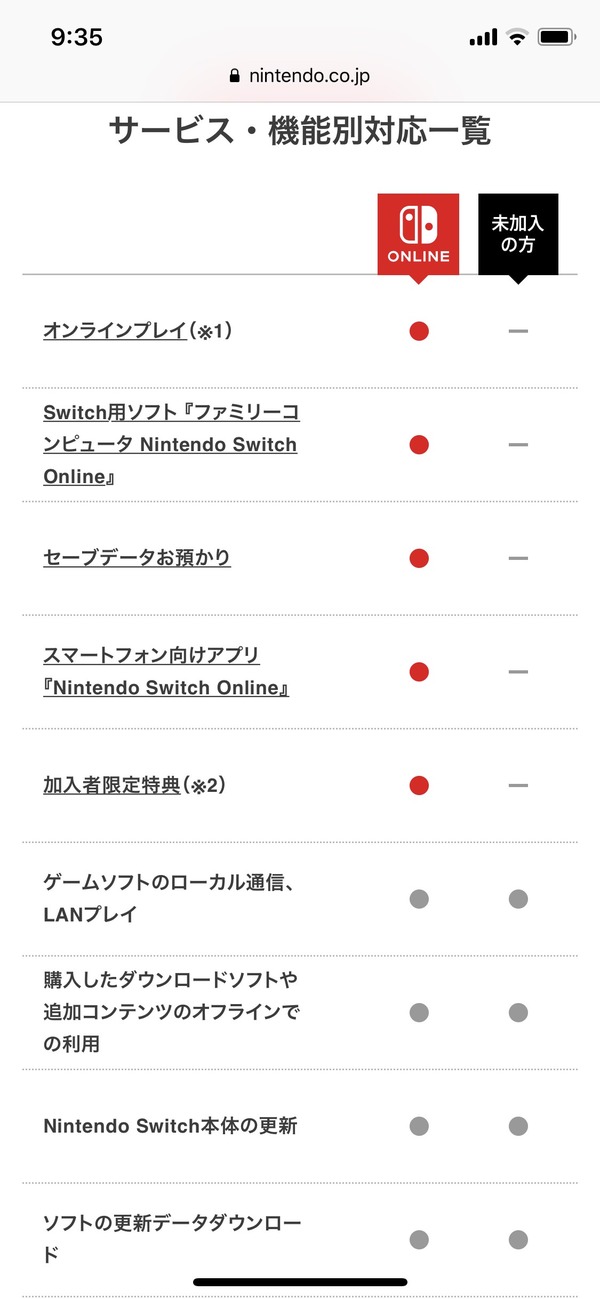Open the スマートフォン向けアプリ Nintendo Switch Online link
600x1299 pixels.
(166, 671)
